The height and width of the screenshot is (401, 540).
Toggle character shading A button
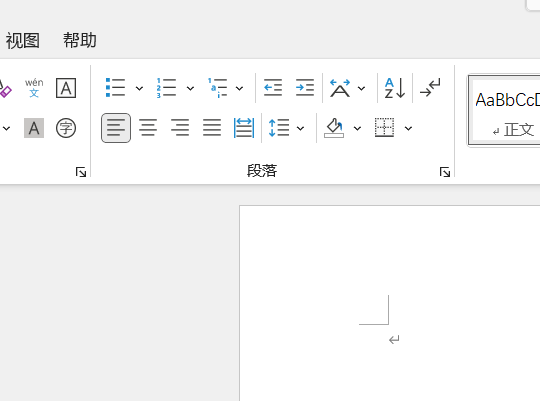(x=34, y=128)
